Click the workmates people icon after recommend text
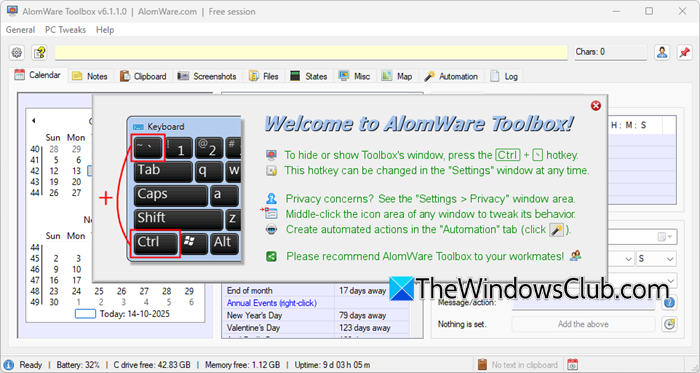The image size is (700, 373). (575, 256)
